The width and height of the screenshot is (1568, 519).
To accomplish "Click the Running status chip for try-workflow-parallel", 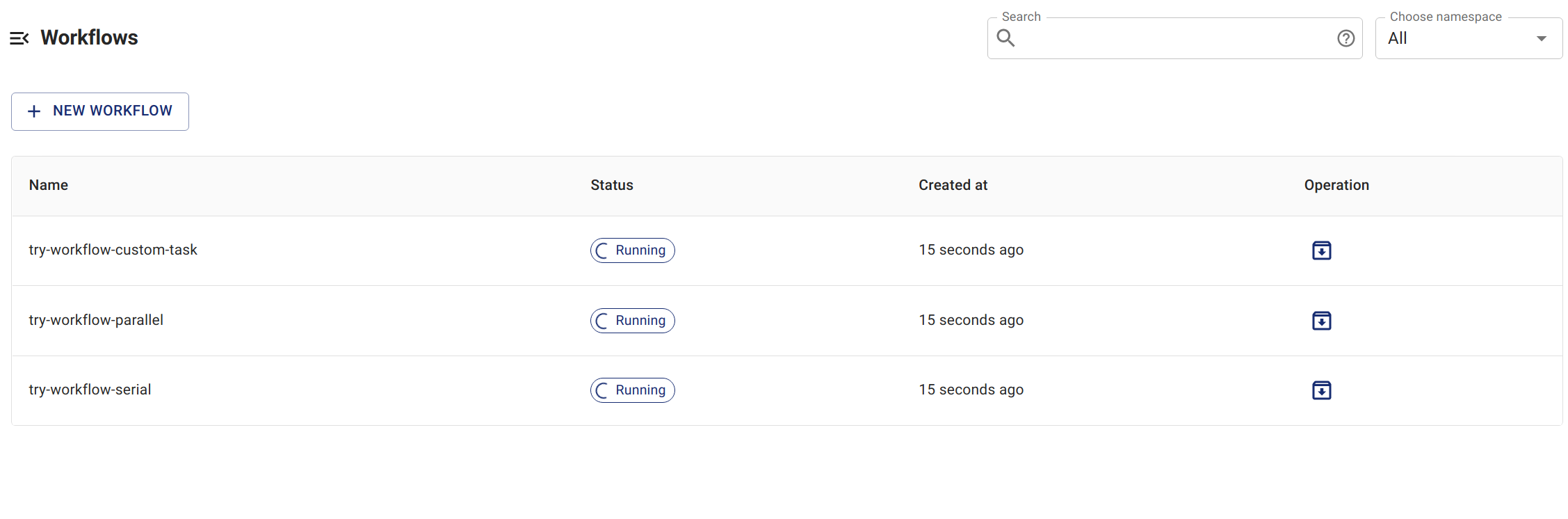I will pyautogui.click(x=633, y=321).
